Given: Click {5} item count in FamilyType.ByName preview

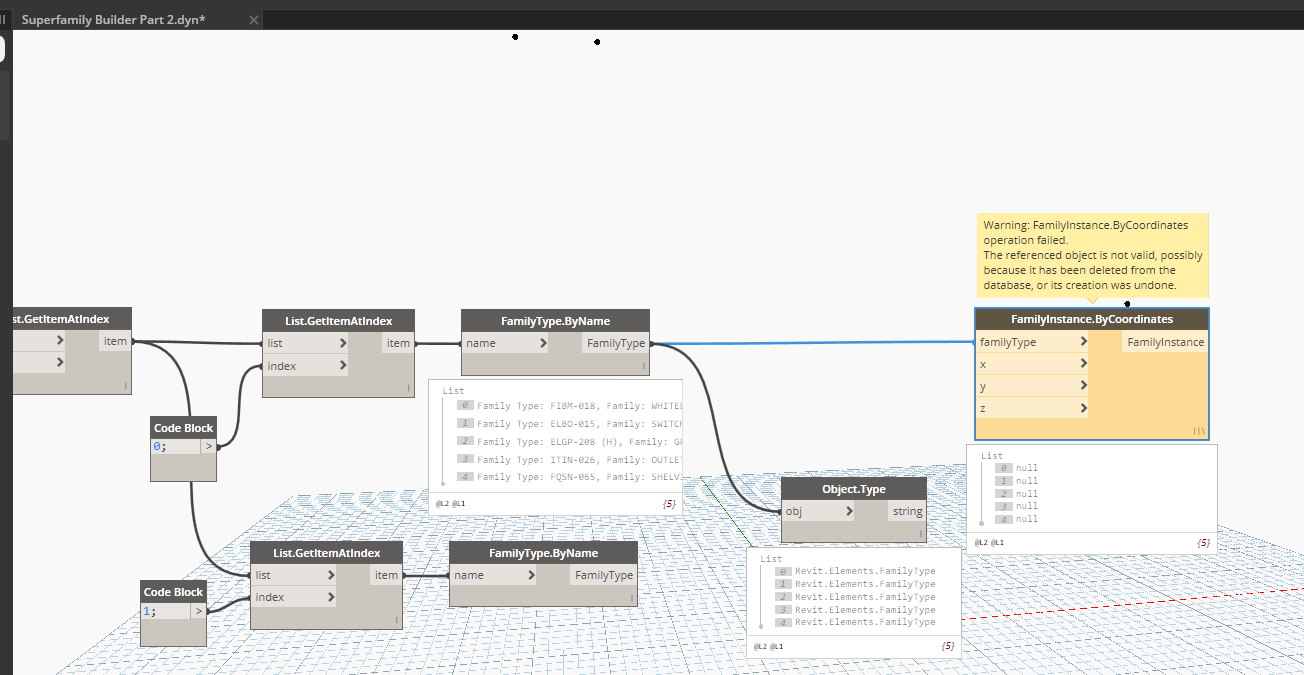Looking at the screenshot, I should [x=668, y=503].
